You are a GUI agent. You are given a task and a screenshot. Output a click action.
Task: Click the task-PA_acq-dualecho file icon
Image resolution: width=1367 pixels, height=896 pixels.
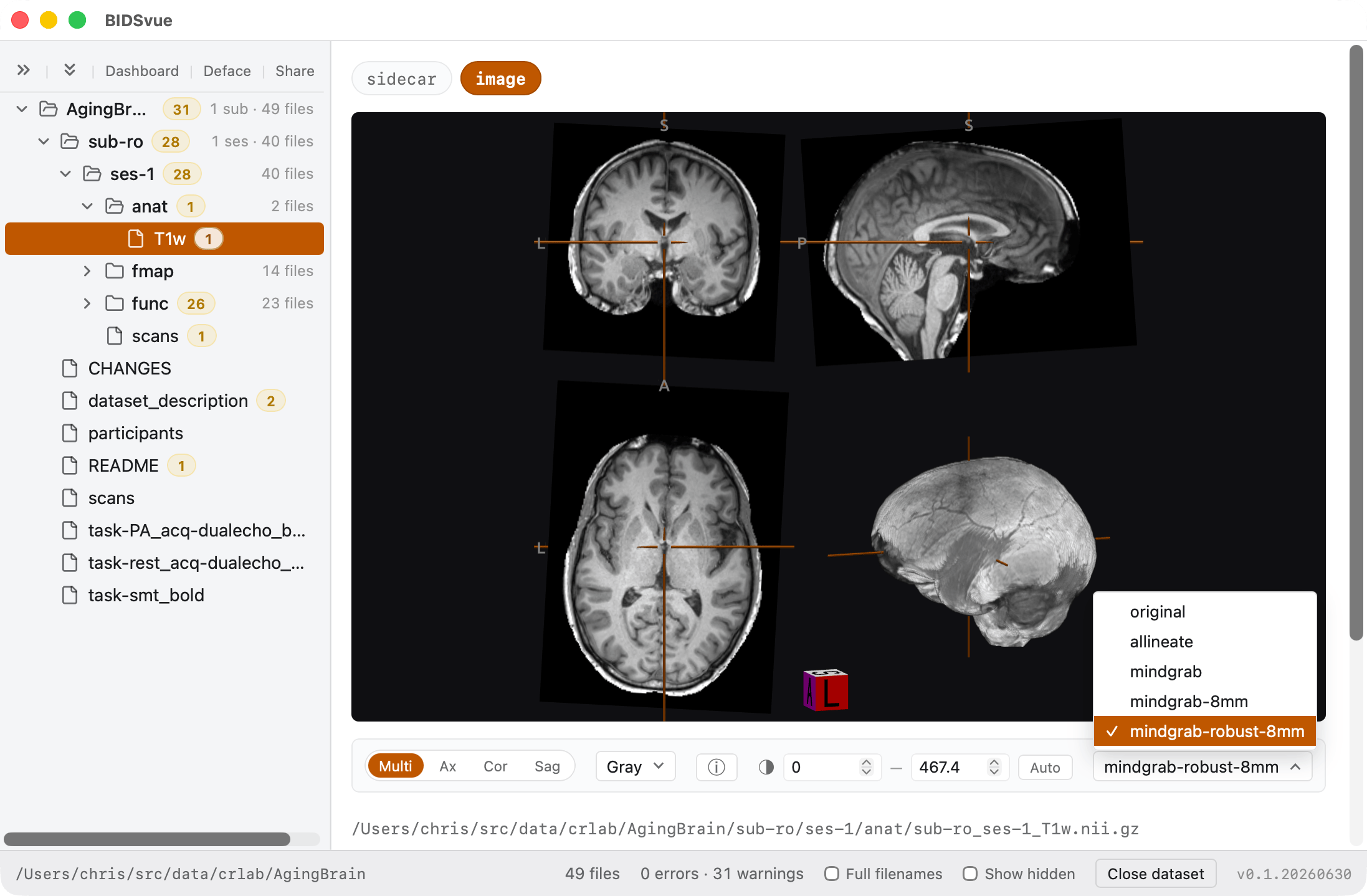pos(70,530)
